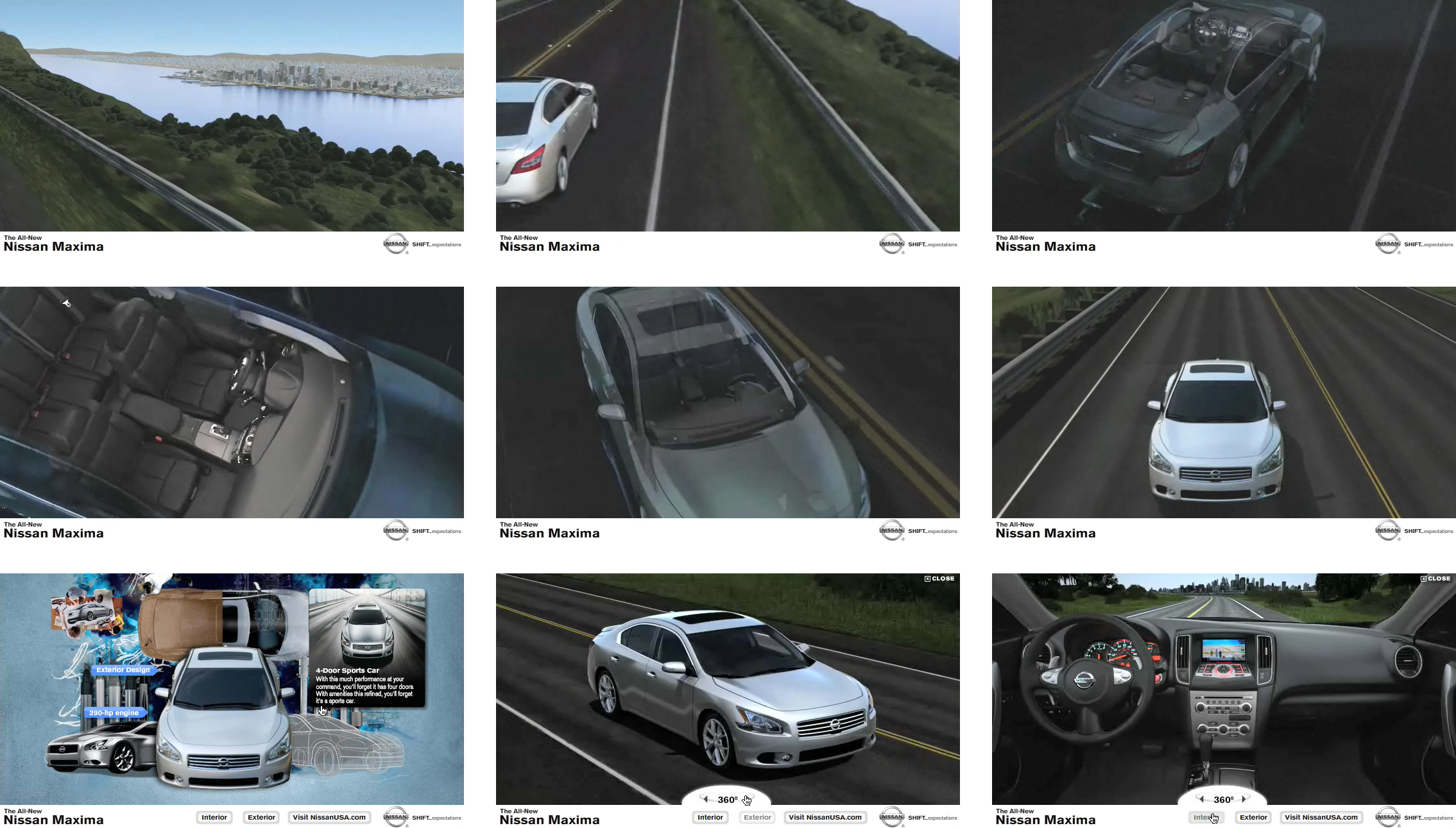1456x828 pixels.
Task: Click greyed Exterior button under silver car 360 view
Action: coord(758,817)
